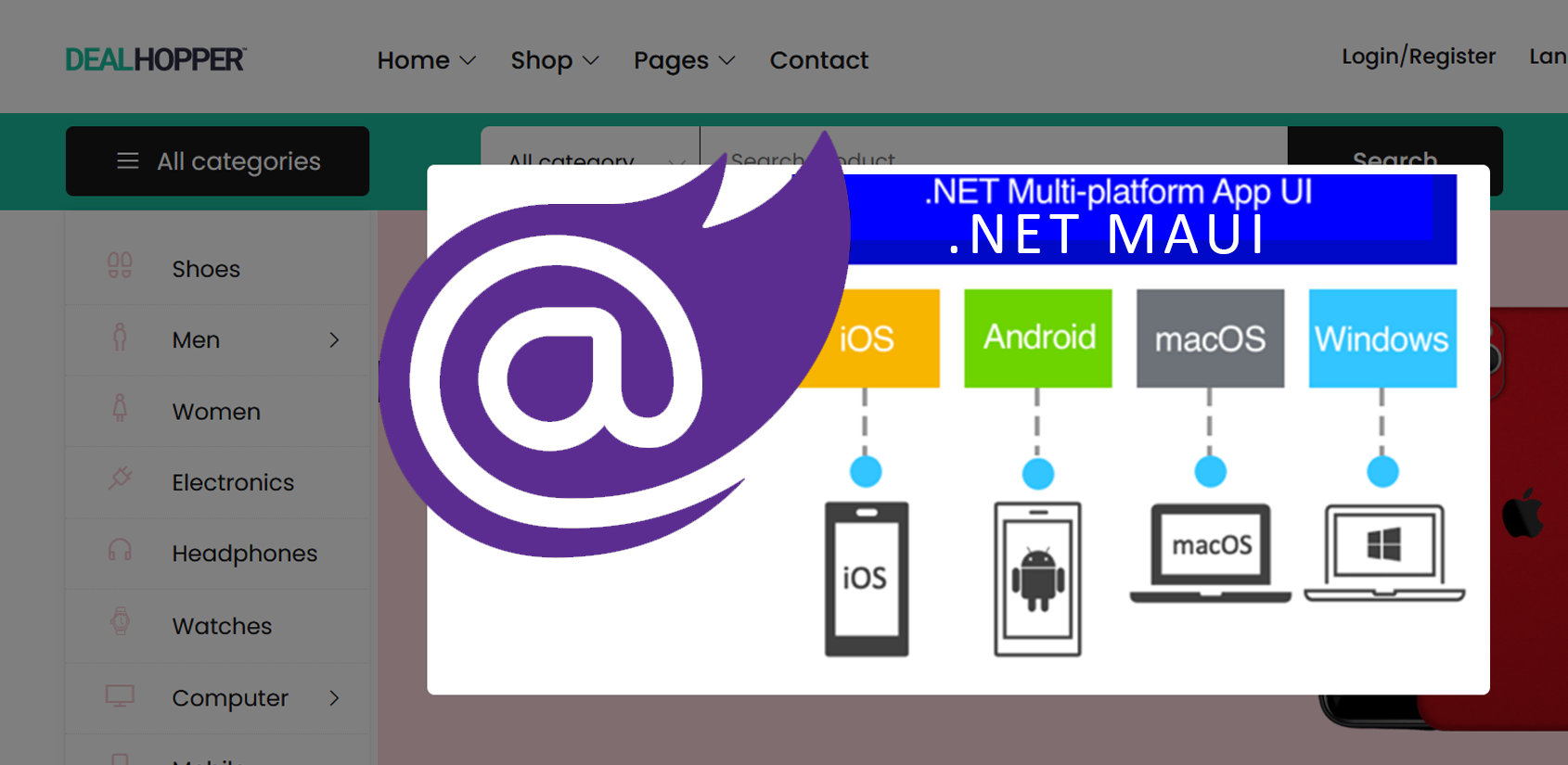Image resolution: width=1568 pixels, height=765 pixels.
Task: Expand the Computer submenu arrow
Action: coord(334,697)
